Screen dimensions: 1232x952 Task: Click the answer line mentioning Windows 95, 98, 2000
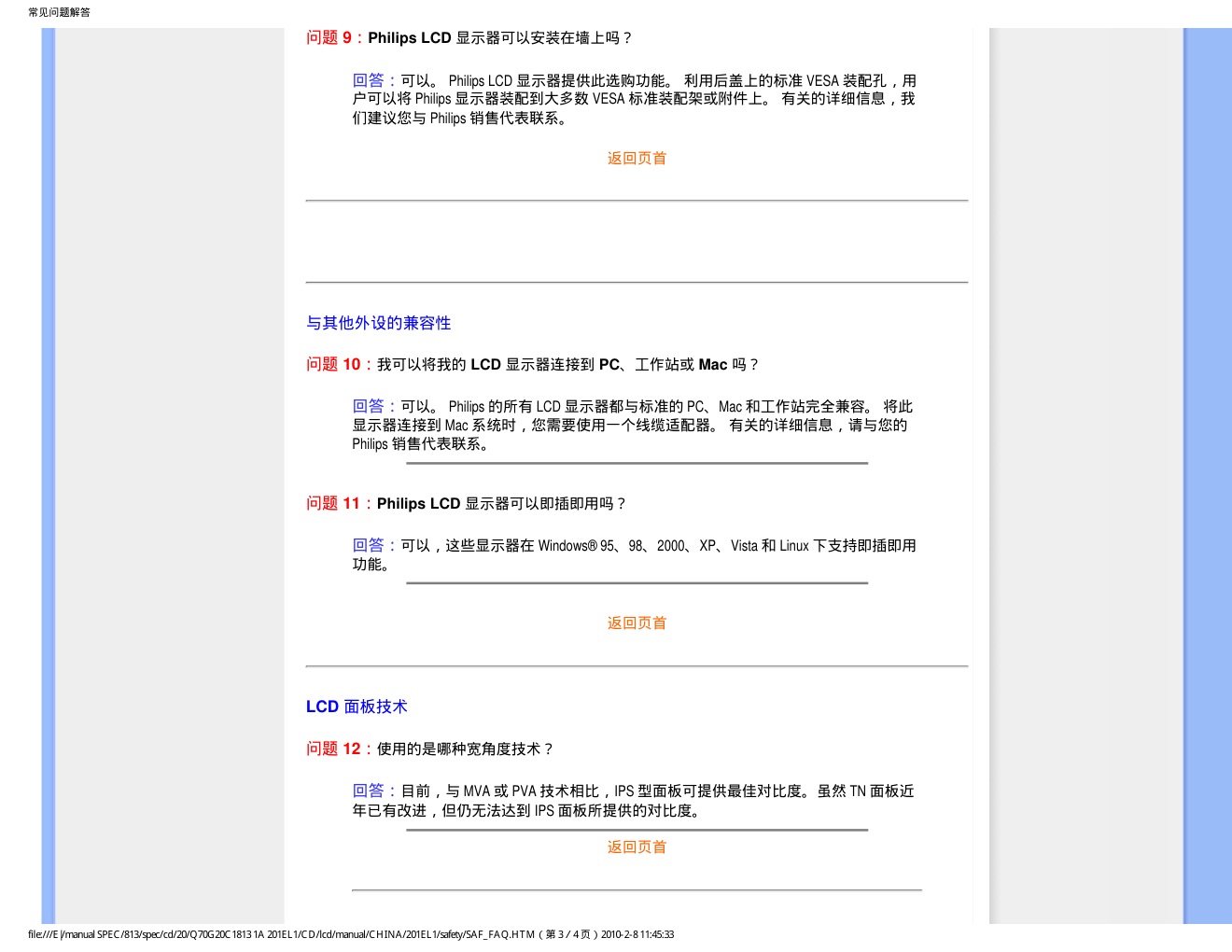[x=635, y=546]
